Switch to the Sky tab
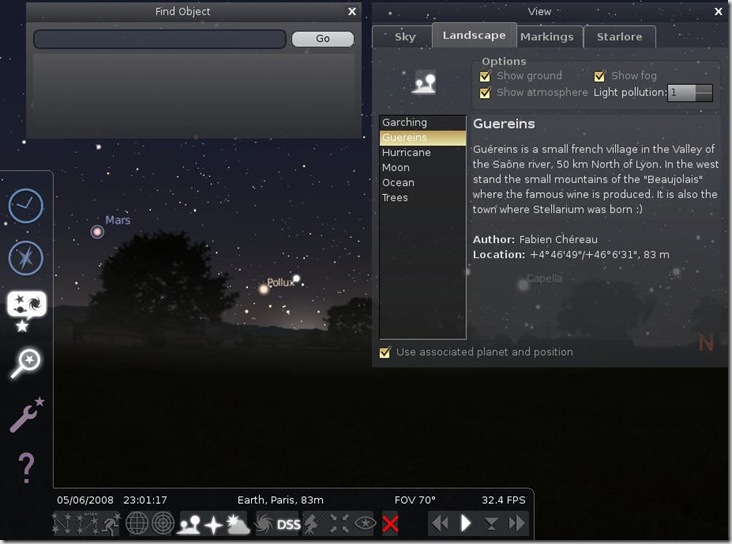732x544 pixels. pyautogui.click(x=405, y=37)
